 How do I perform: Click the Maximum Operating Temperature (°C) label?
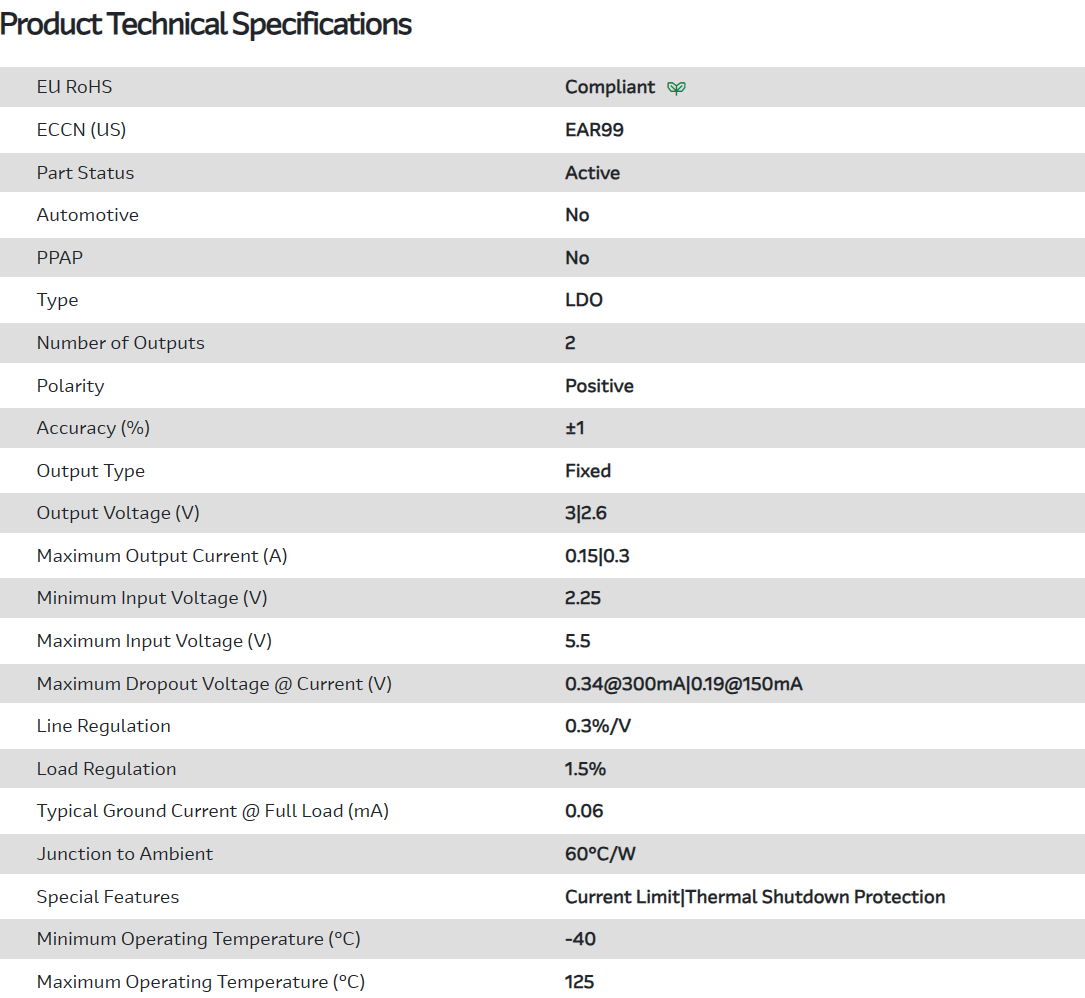pos(201,982)
